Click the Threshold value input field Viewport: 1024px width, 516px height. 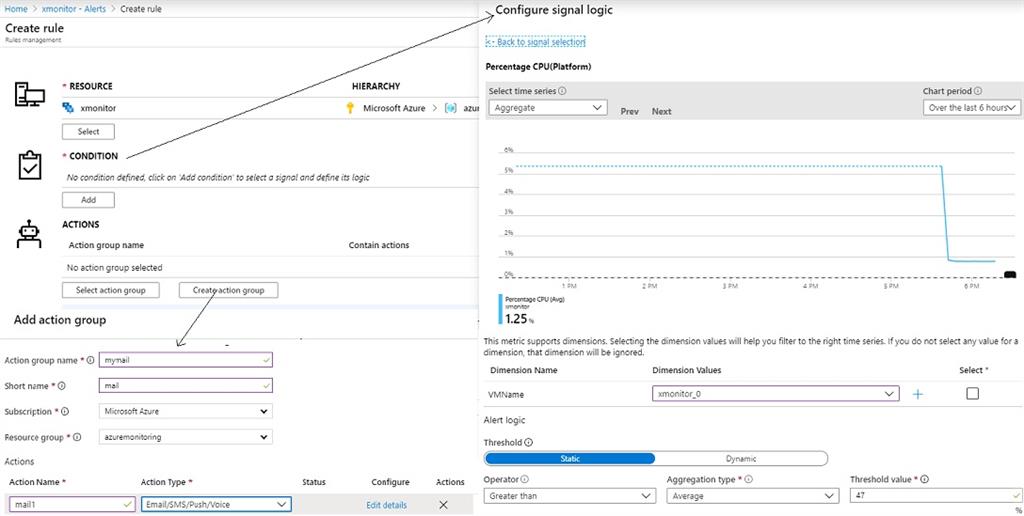click(x=935, y=496)
